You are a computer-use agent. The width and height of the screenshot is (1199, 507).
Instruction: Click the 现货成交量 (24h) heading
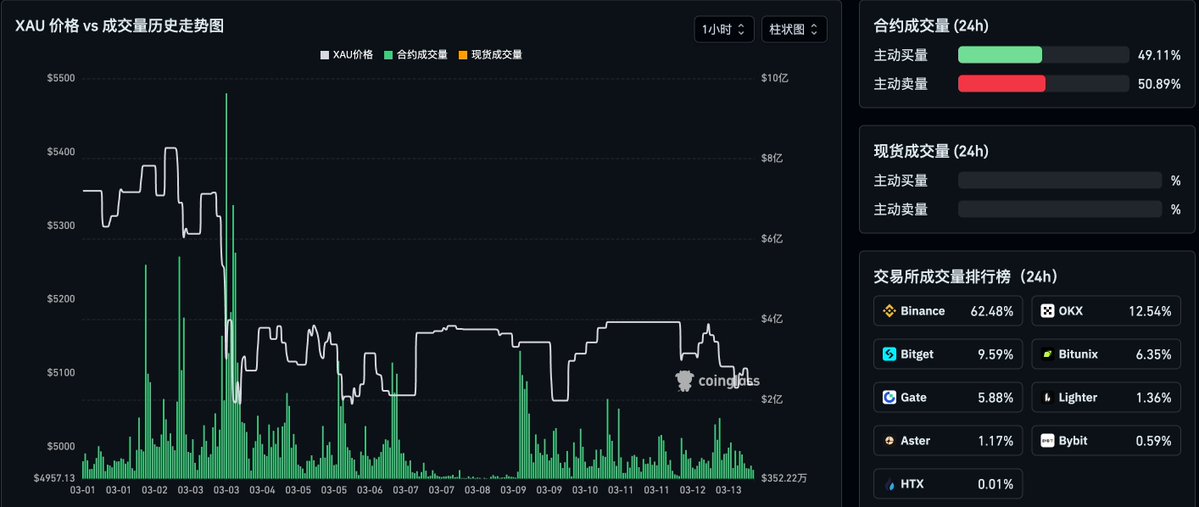pyautogui.click(x=931, y=151)
